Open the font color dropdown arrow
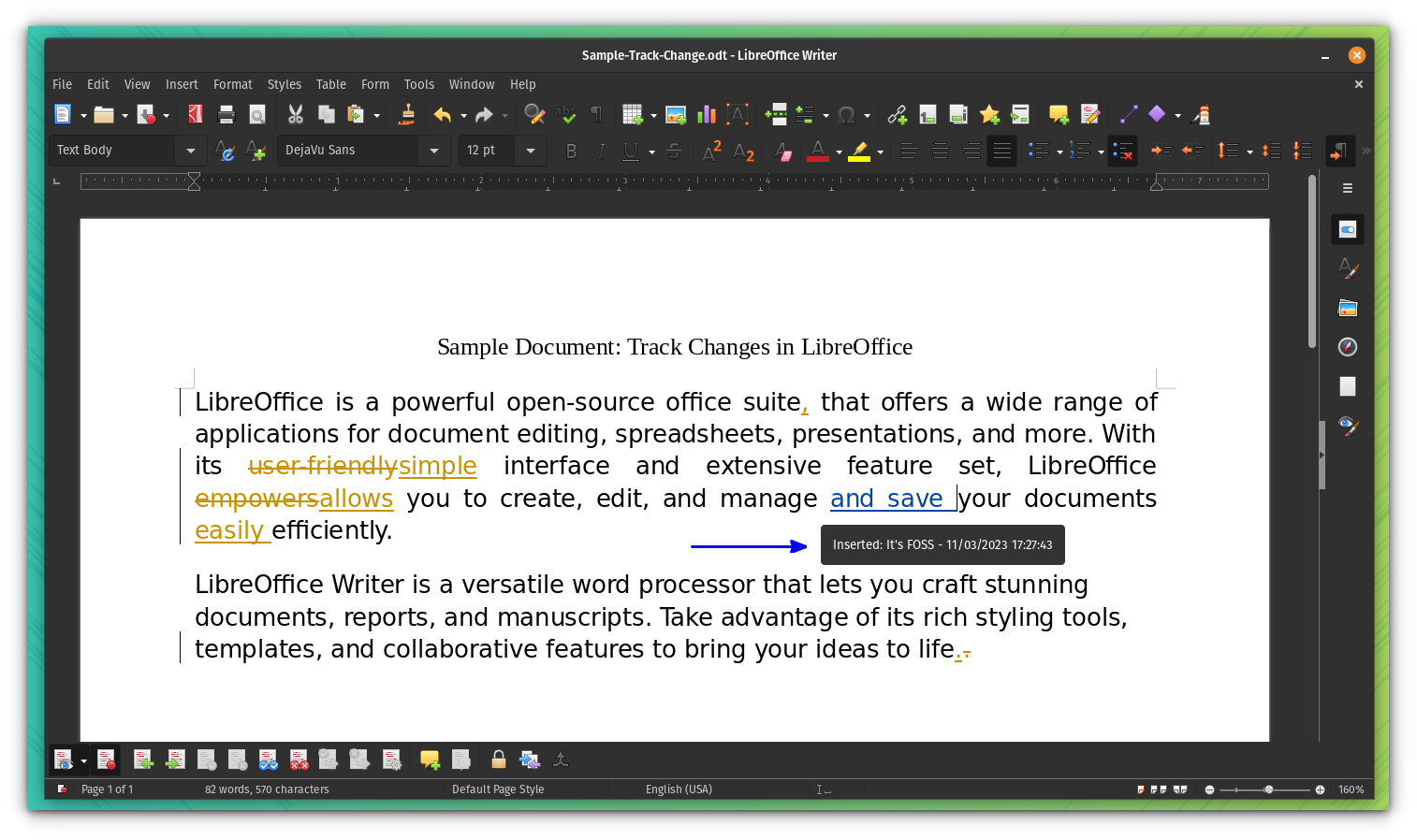 (839, 151)
